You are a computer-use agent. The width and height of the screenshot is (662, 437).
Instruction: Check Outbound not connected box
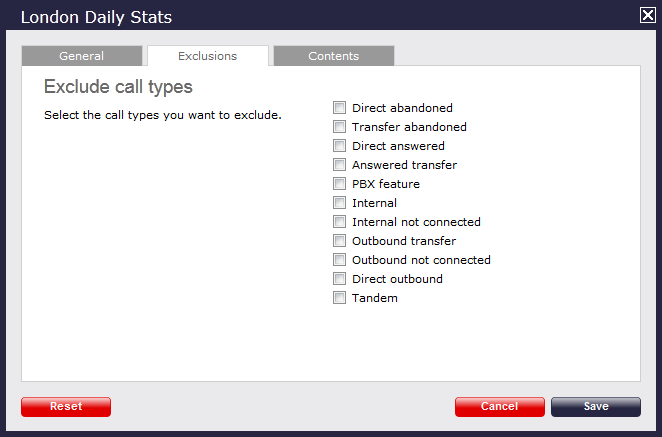[340, 260]
